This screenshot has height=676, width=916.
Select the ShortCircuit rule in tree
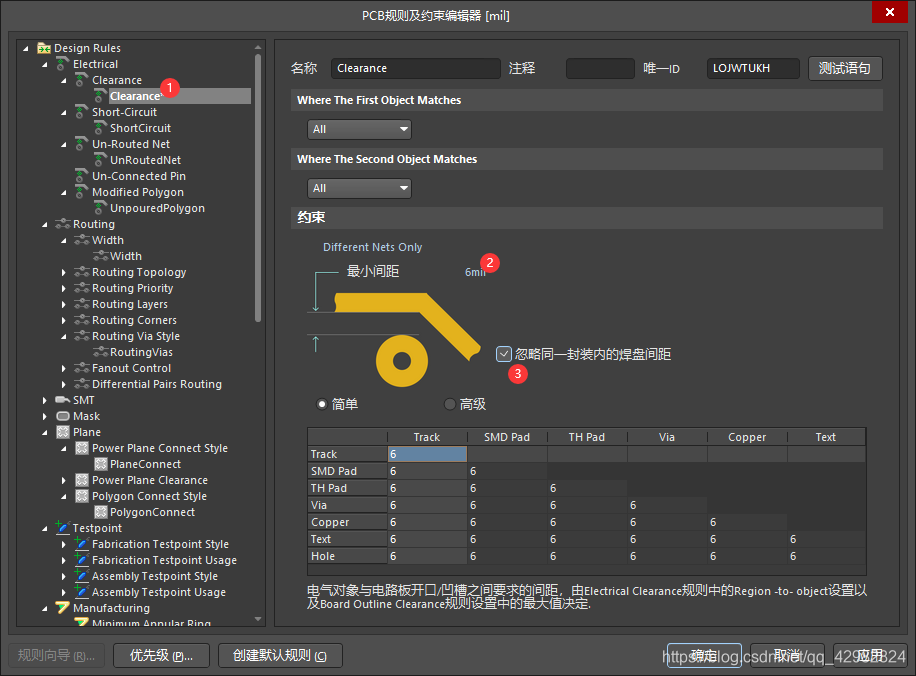click(140, 128)
